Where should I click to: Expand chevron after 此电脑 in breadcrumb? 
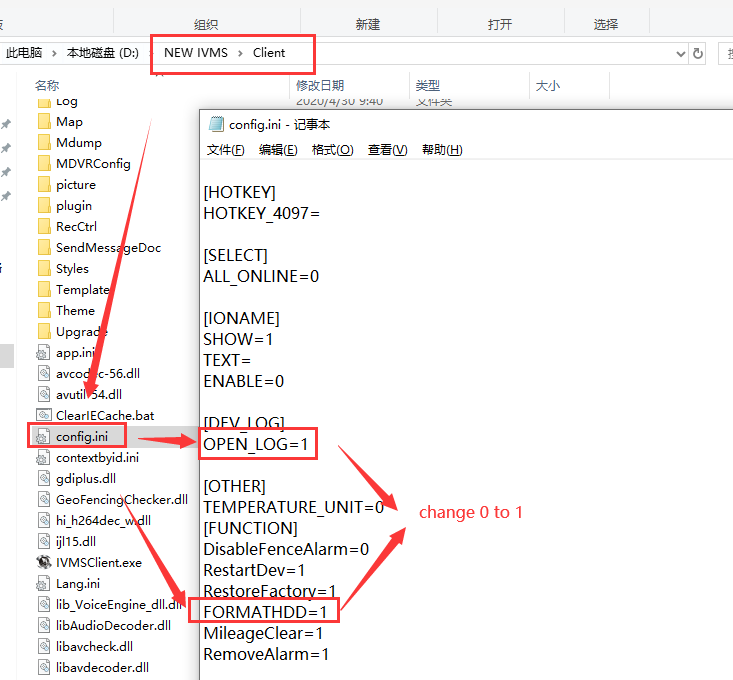(x=54, y=53)
